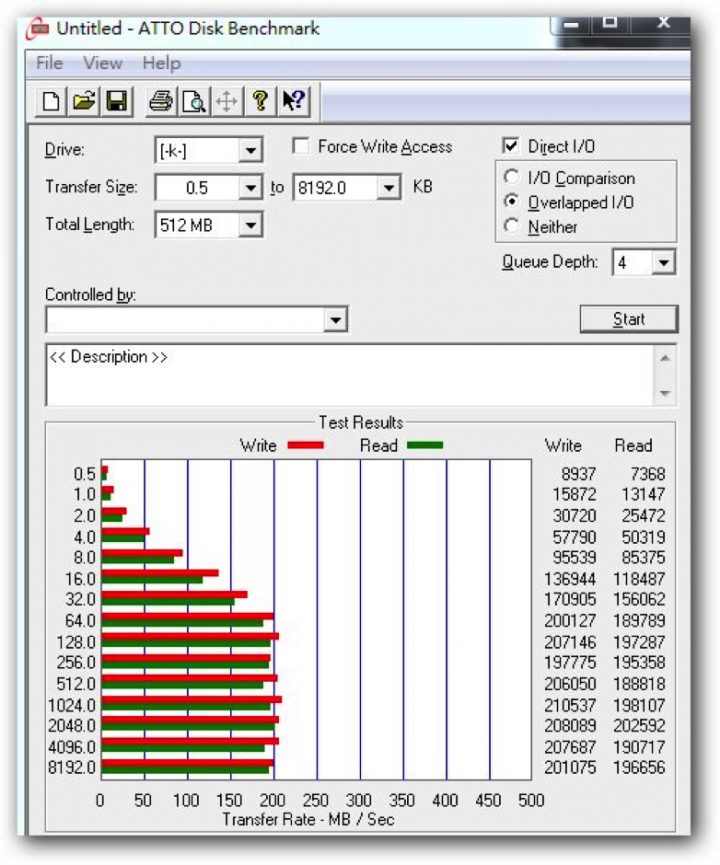Expand the Queue Depth dropdown

pos(663,263)
